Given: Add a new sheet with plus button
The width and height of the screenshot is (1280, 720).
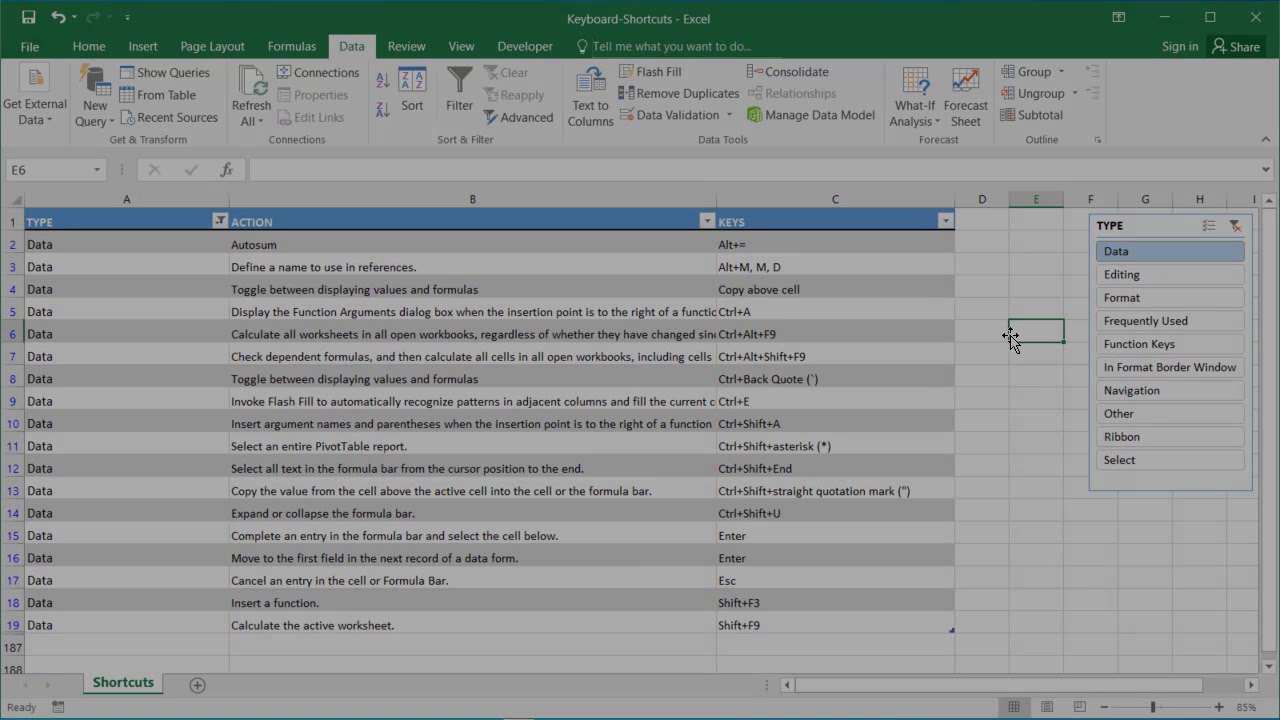Looking at the screenshot, I should (197, 685).
